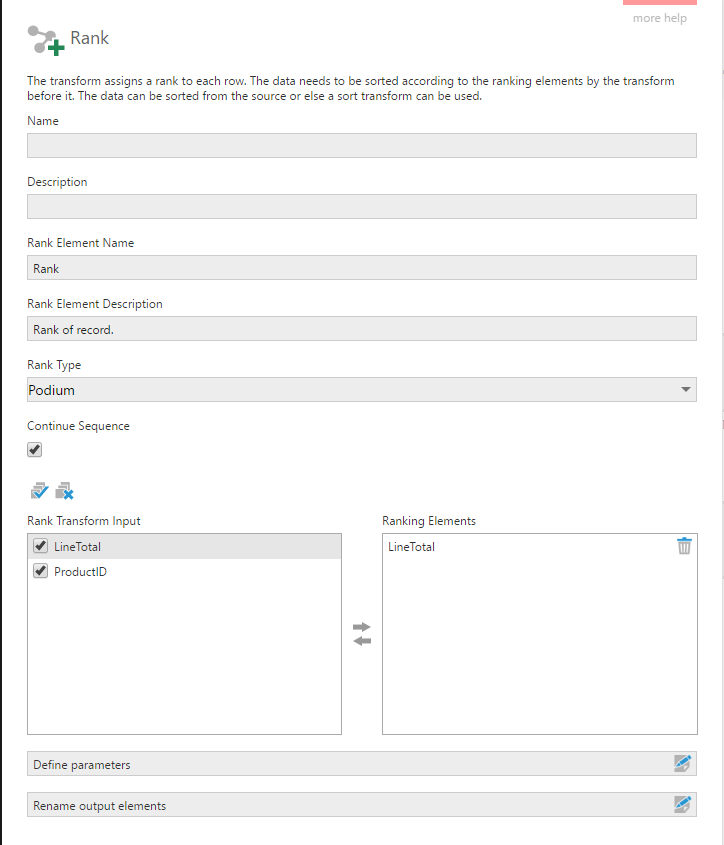The image size is (724, 845).
Task: Open the Rename output elements edit icon
Action: (x=683, y=804)
